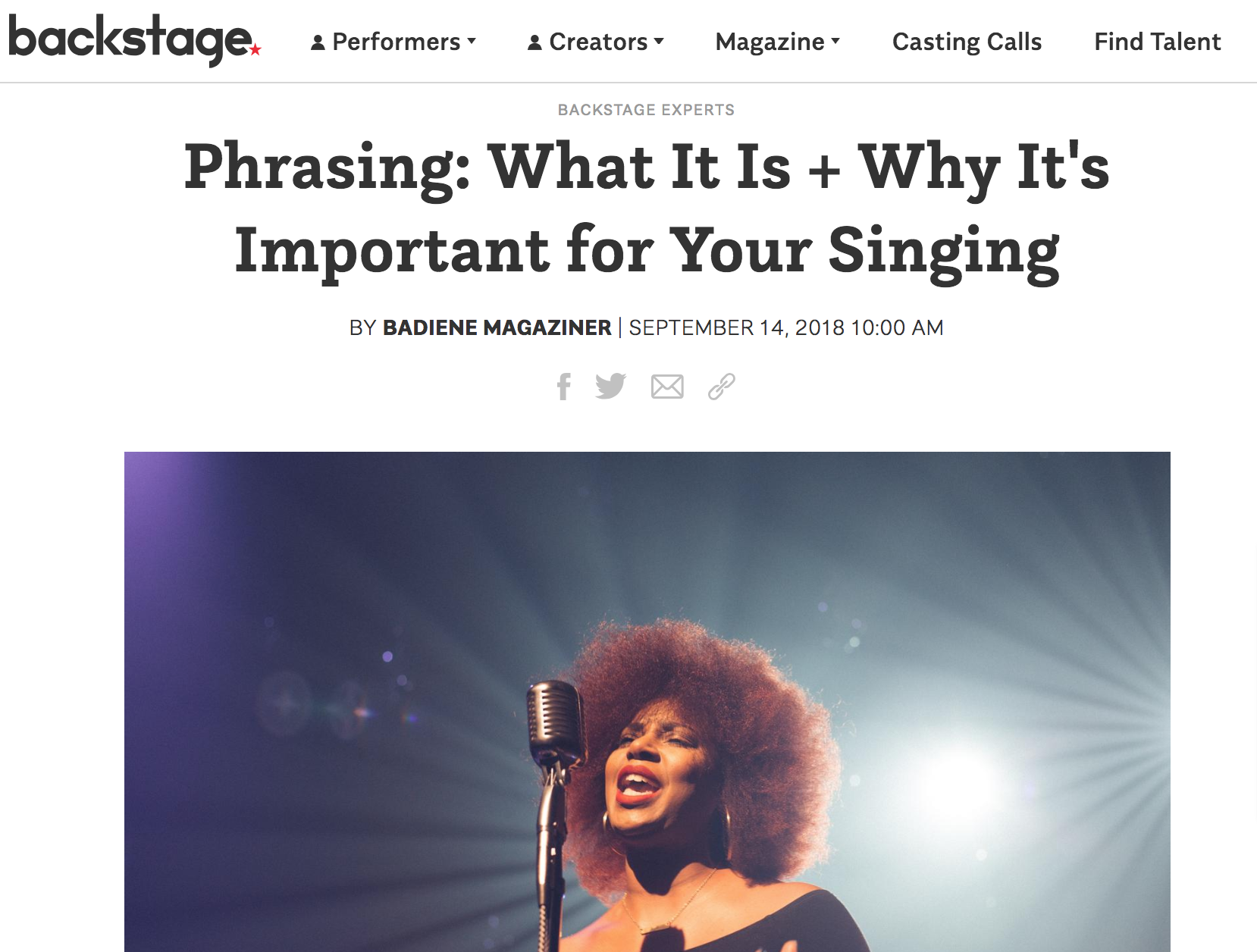1257x952 pixels.
Task: Click the Creators menu label
Action: (598, 42)
